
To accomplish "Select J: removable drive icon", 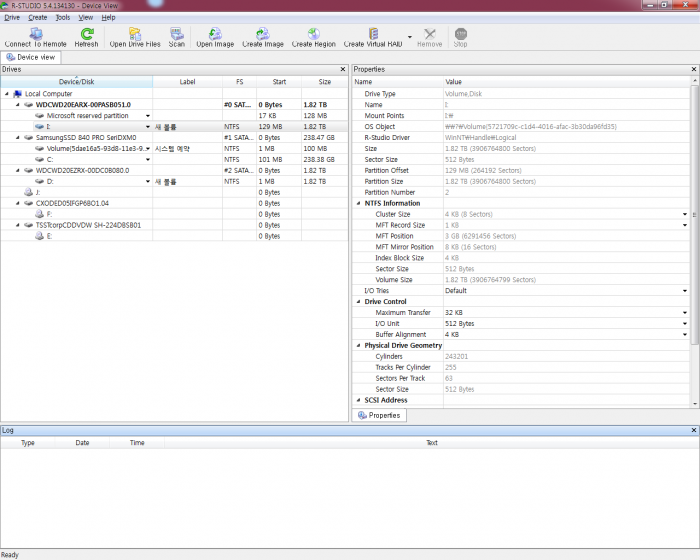I will coord(28,192).
